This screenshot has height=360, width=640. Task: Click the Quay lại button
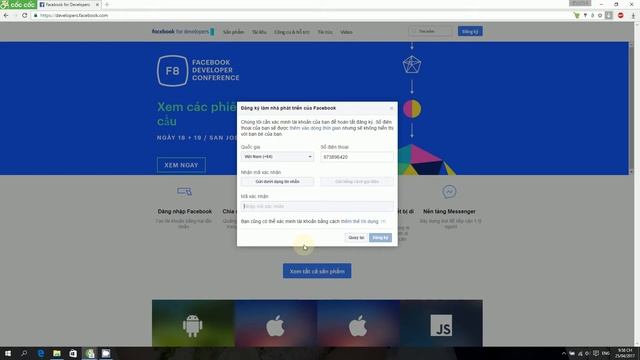pyautogui.click(x=356, y=238)
